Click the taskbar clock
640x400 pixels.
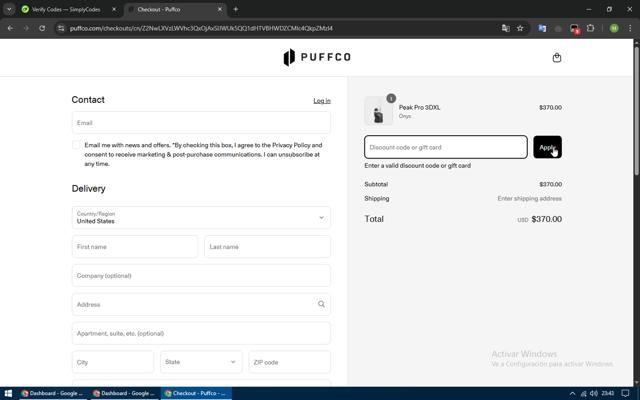(608, 393)
